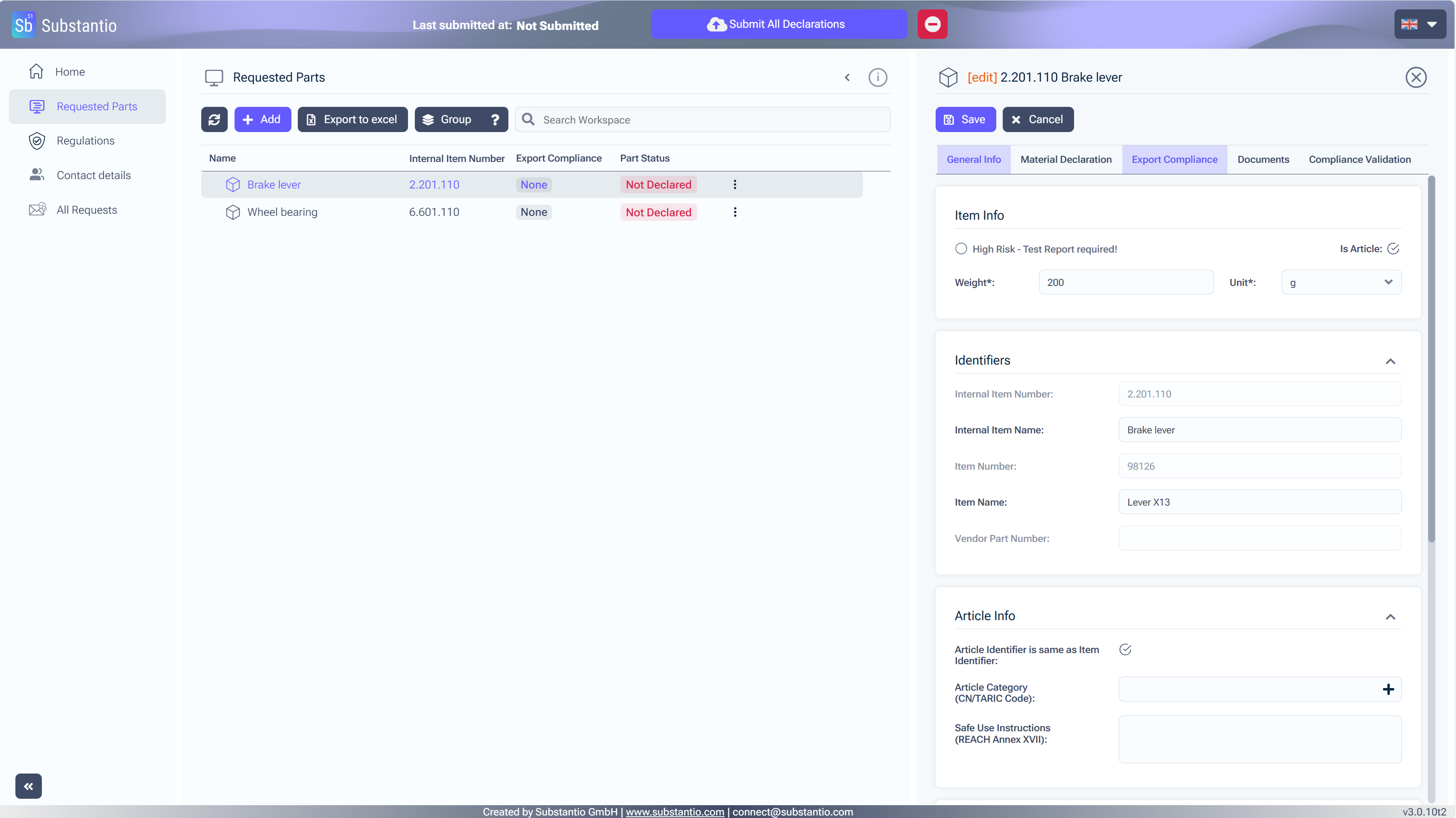Click plus icon in Article Category field
Image resolution: width=1456 pixels, height=818 pixels.
(1388, 689)
